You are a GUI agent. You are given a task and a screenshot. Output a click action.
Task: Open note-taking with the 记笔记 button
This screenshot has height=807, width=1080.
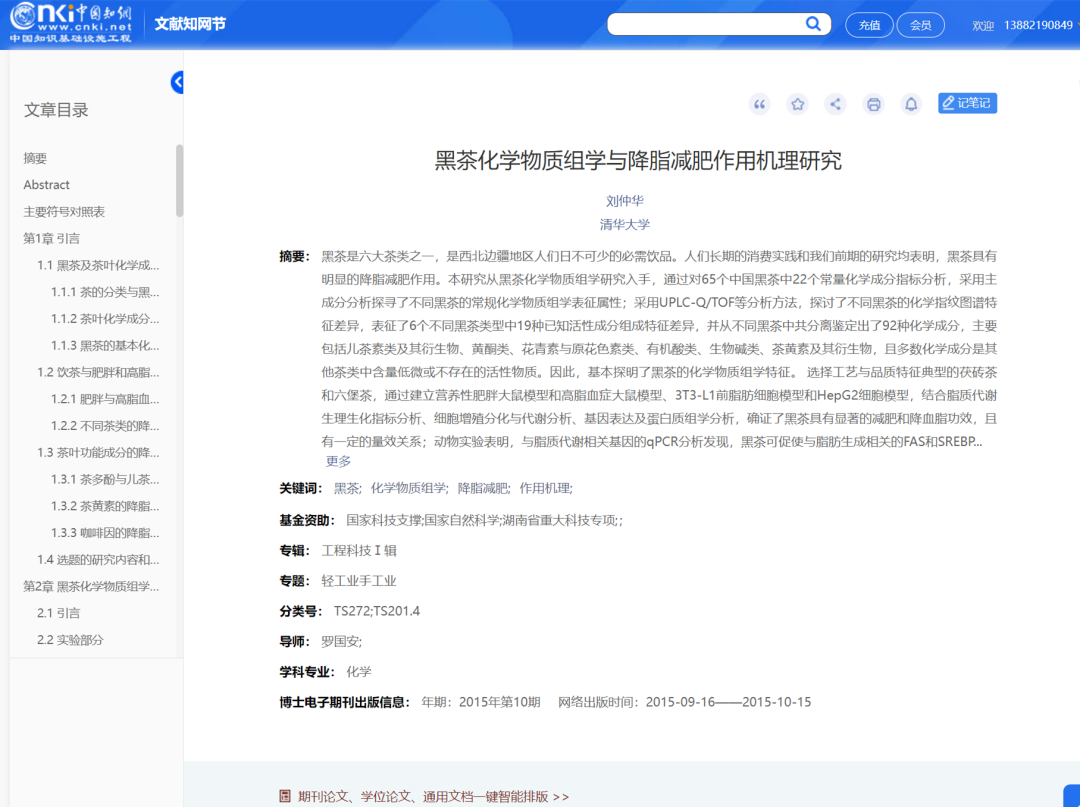tap(966, 103)
